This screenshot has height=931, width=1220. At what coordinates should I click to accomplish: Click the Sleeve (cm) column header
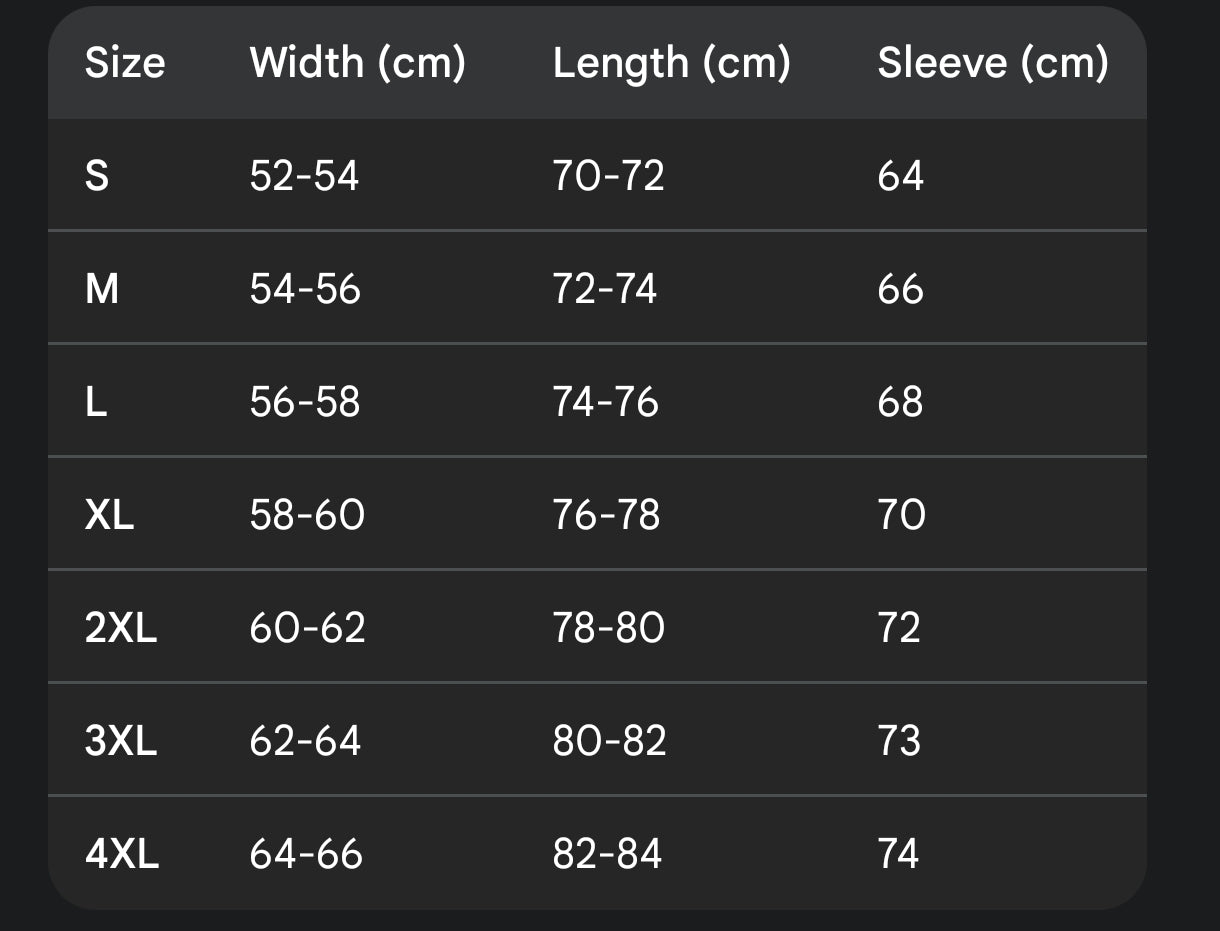(993, 63)
